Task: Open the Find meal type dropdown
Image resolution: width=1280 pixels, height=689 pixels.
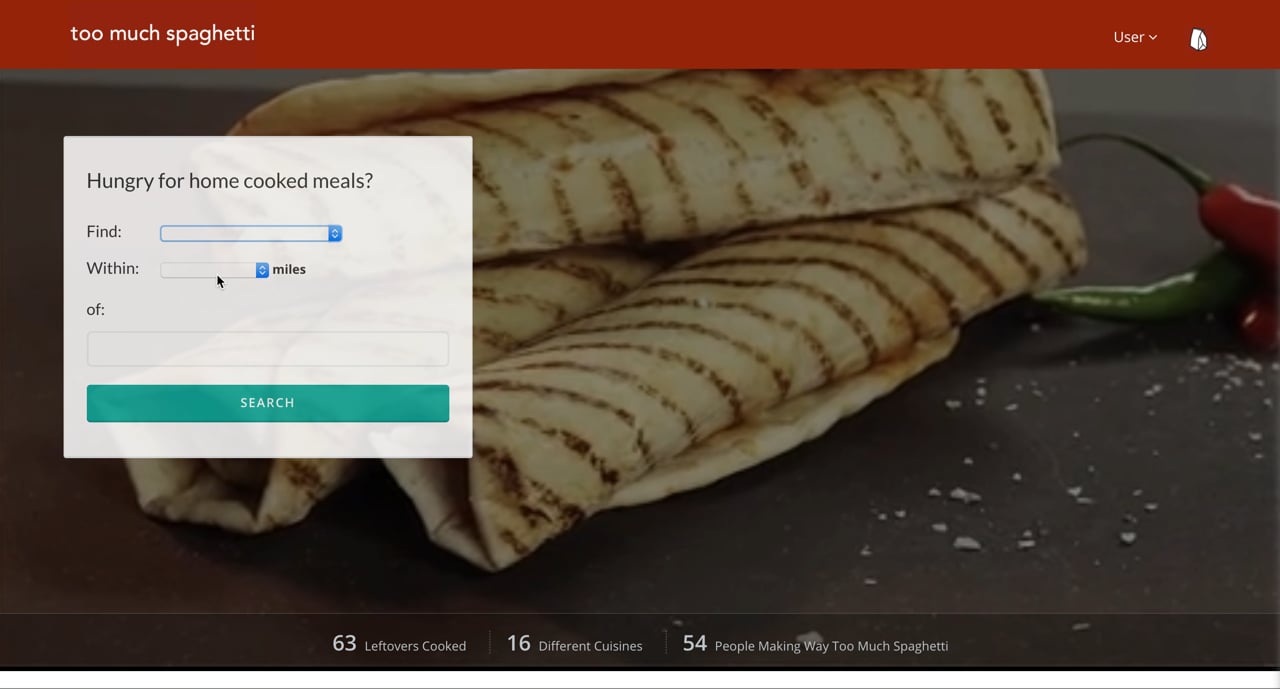Action: tap(251, 233)
